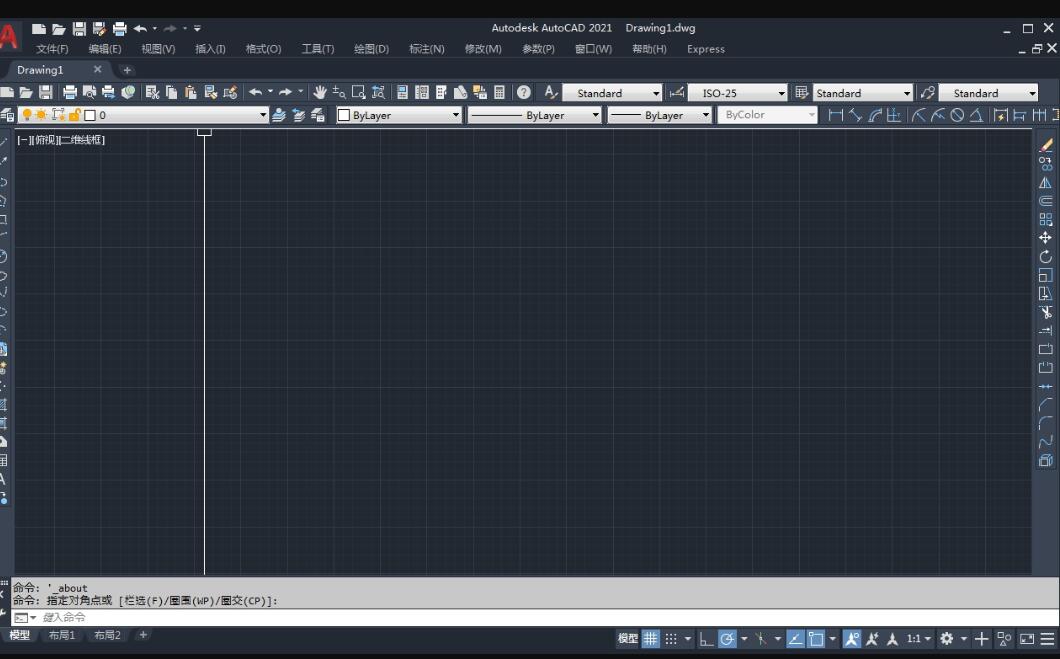Image resolution: width=1060 pixels, height=659 pixels.
Task: Click the Save icon in quick access toolbar
Action: coord(79,28)
